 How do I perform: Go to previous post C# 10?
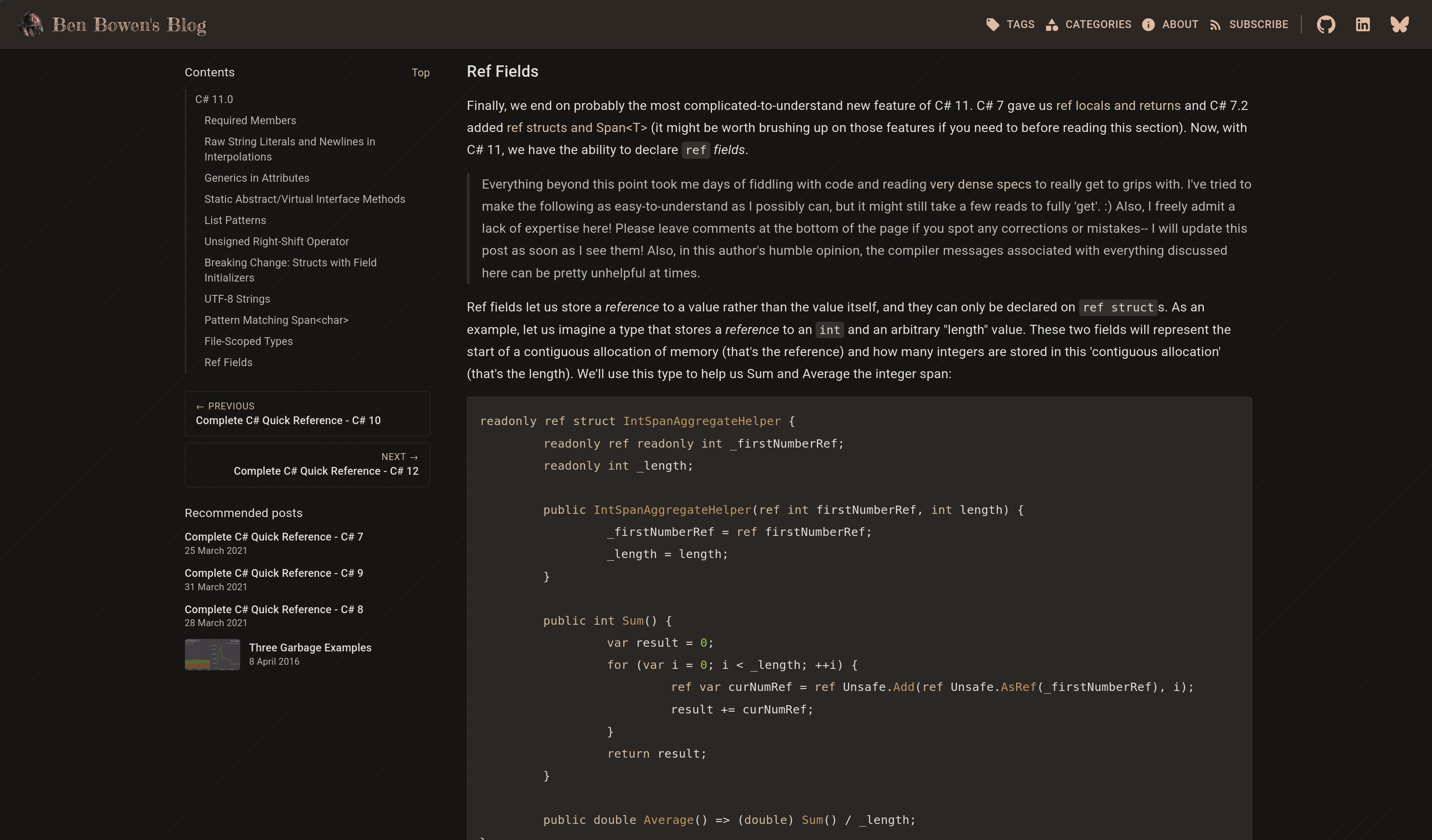point(307,414)
